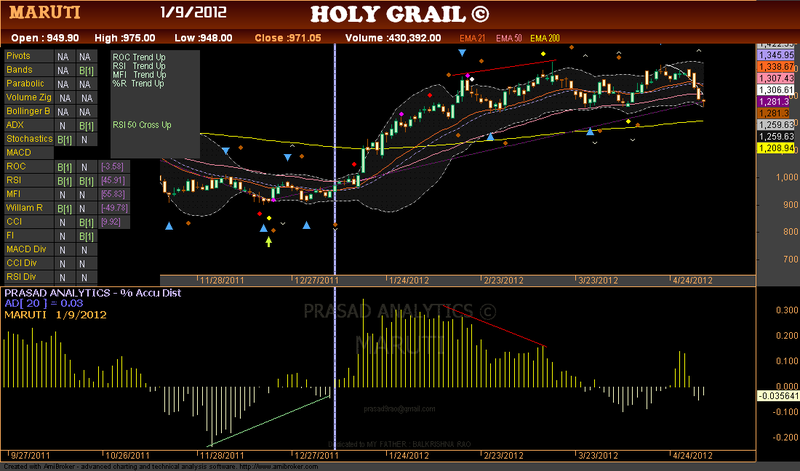Click the RSI 50 Cross Up message
This screenshot has height=471, width=800.
pyautogui.click(x=142, y=125)
